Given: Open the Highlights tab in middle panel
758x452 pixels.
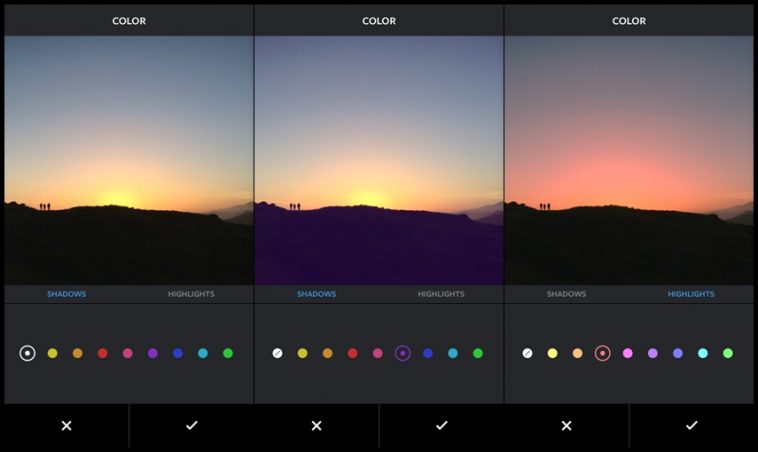Looking at the screenshot, I should (440, 294).
